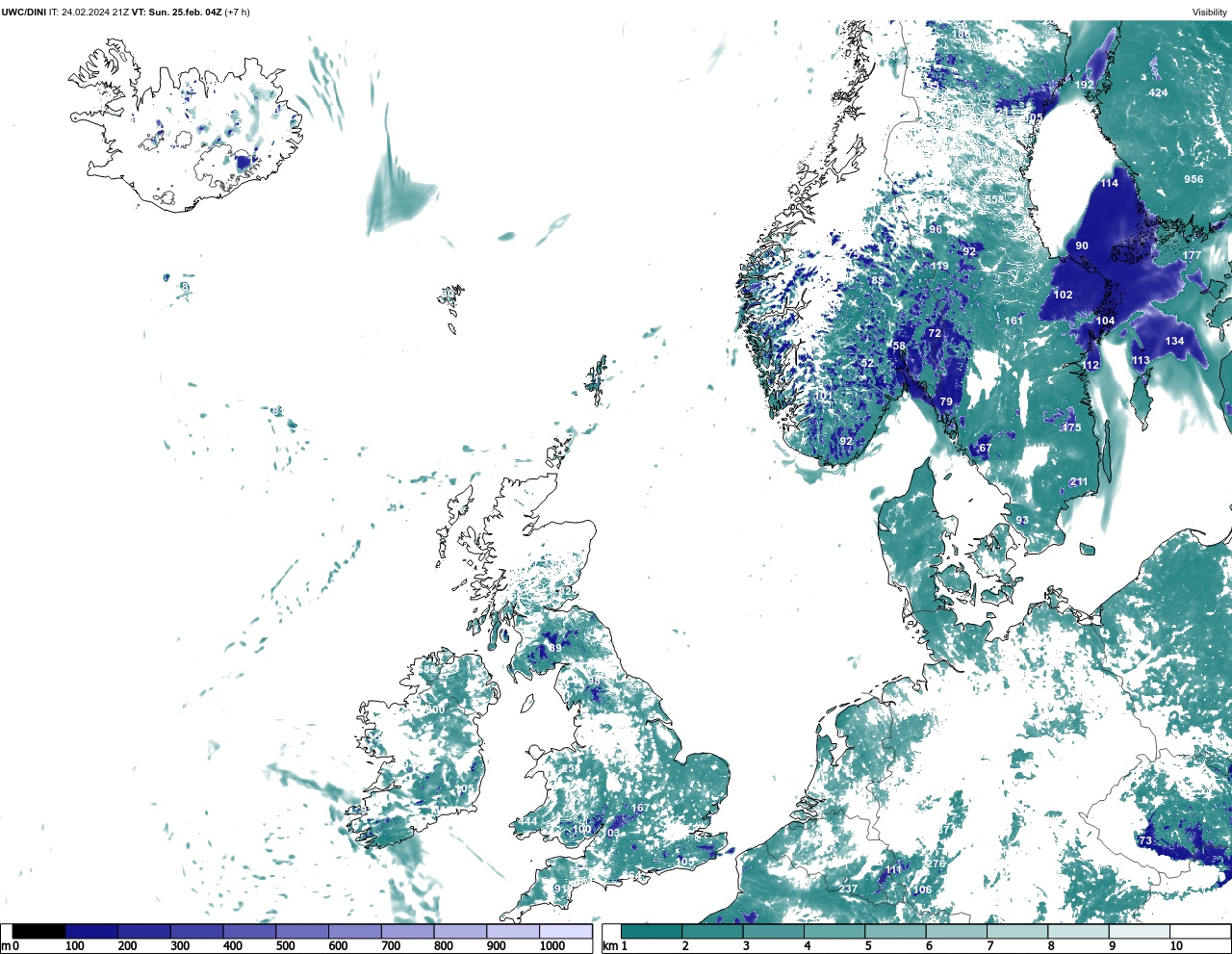Click the 9–10 km palest teal swatch
The width and height of the screenshot is (1232, 954).
(1140, 931)
